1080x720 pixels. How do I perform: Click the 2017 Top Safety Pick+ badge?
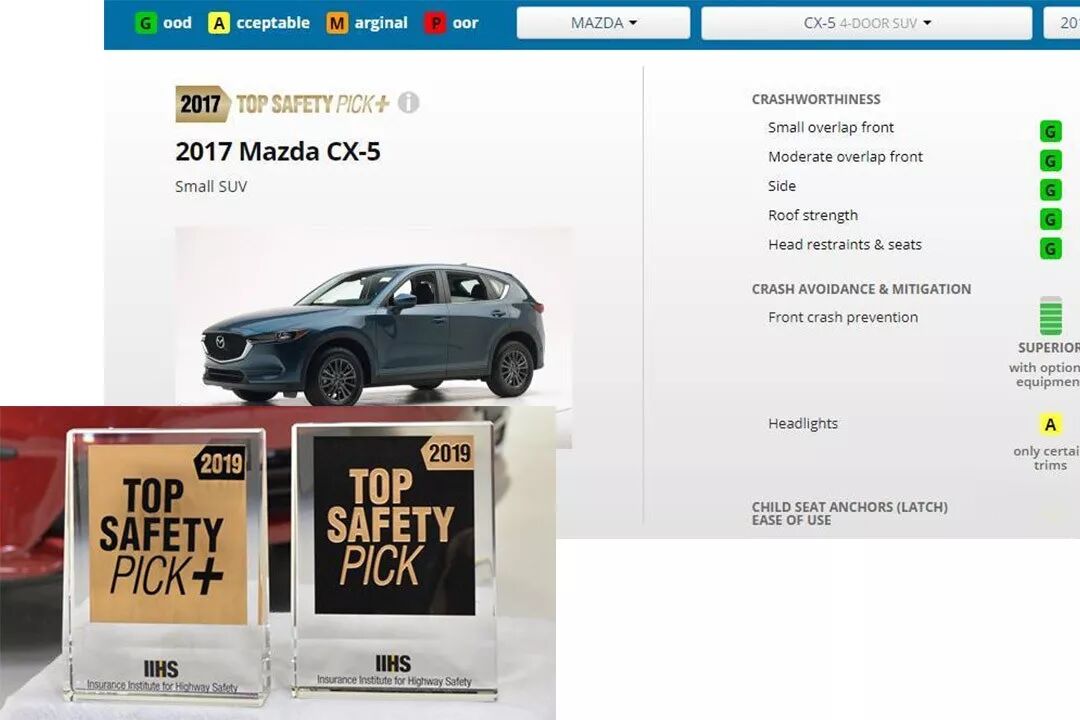282,104
